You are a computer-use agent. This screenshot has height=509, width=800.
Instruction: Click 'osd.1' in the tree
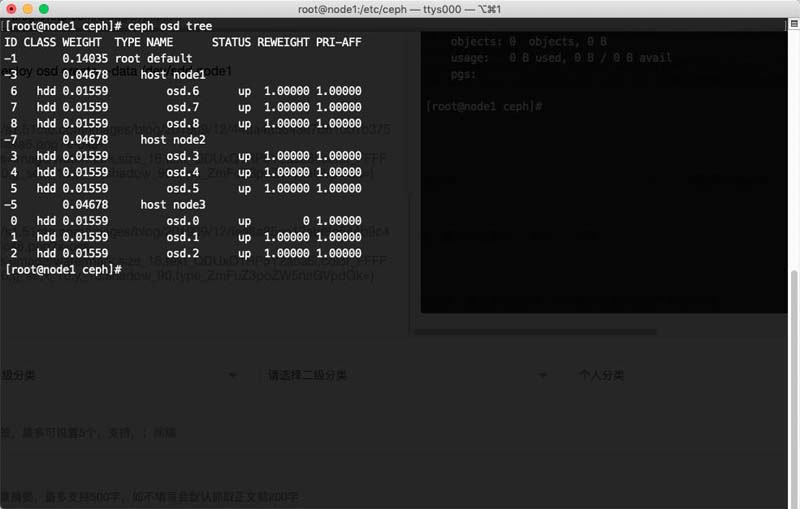click(183, 237)
